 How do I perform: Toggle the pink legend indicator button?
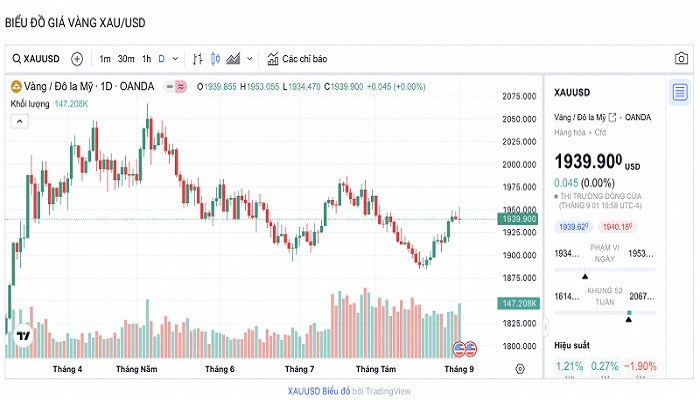click(180, 87)
